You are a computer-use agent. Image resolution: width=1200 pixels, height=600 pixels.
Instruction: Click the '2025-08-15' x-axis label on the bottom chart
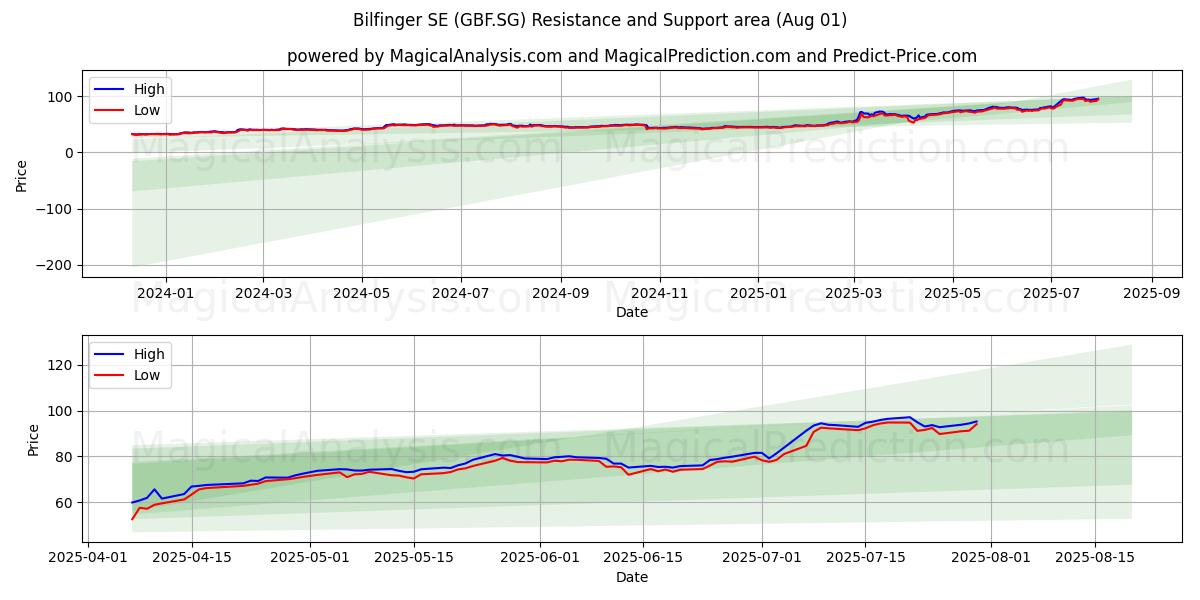1095,558
